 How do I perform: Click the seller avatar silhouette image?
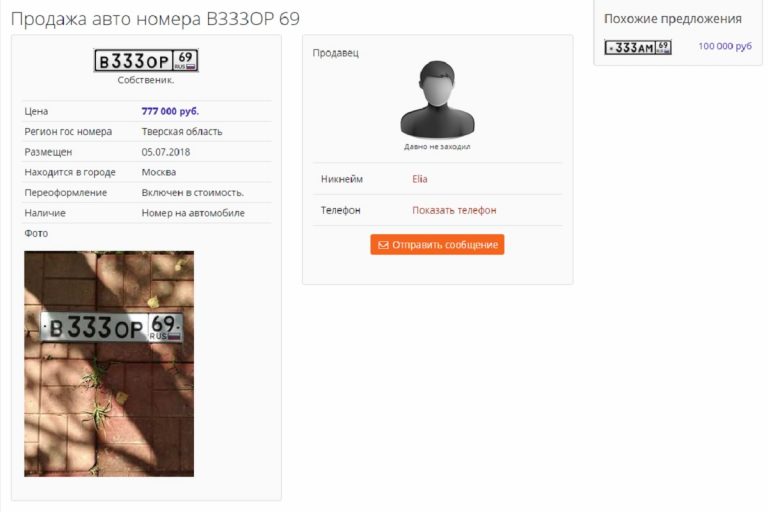pos(437,99)
